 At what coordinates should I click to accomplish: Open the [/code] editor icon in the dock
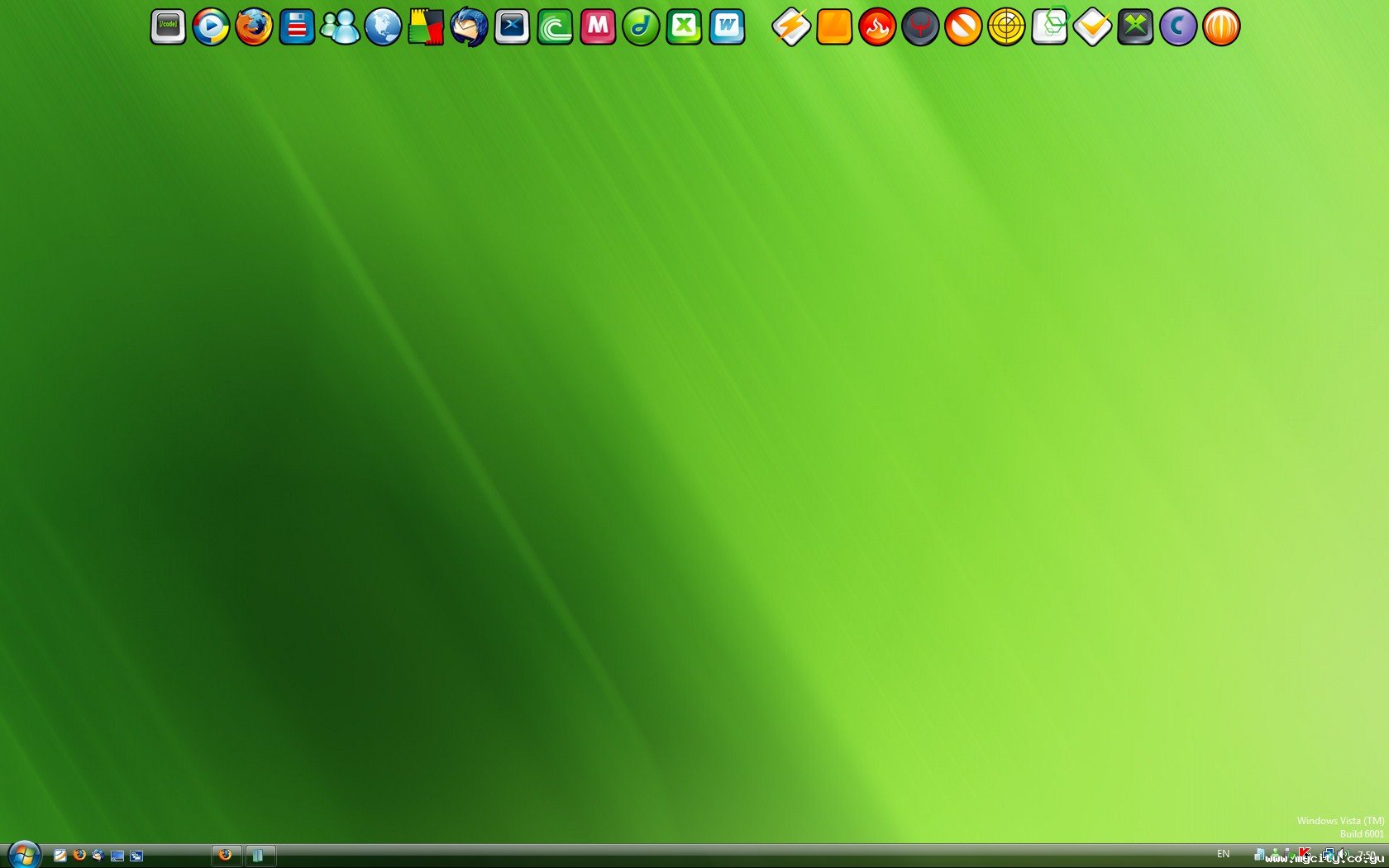click(168, 26)
